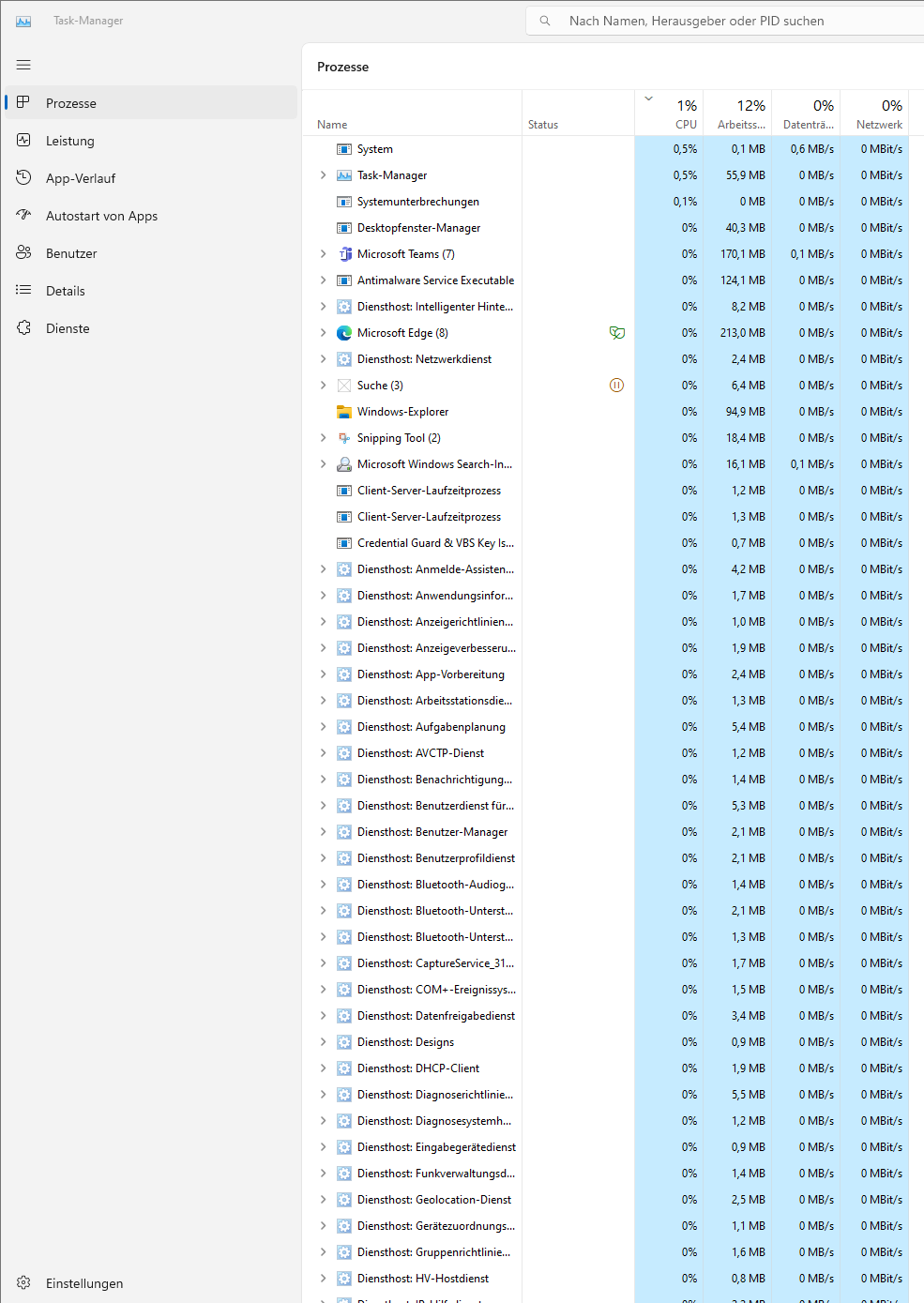The image size is (924, 1303).
Task: Expand the Microsoft Teams process group
Action: [324, 253]
